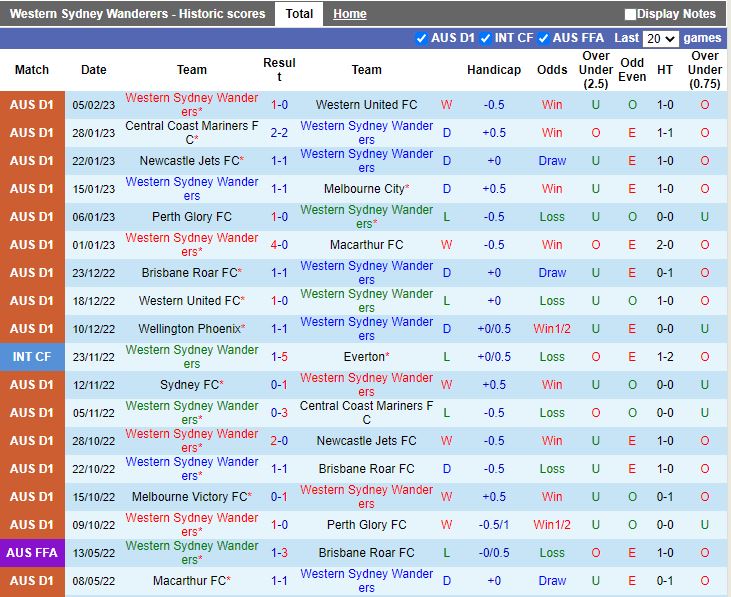Click the Handicap column header
The image size is (731, 597).
[x=494, y=70]
